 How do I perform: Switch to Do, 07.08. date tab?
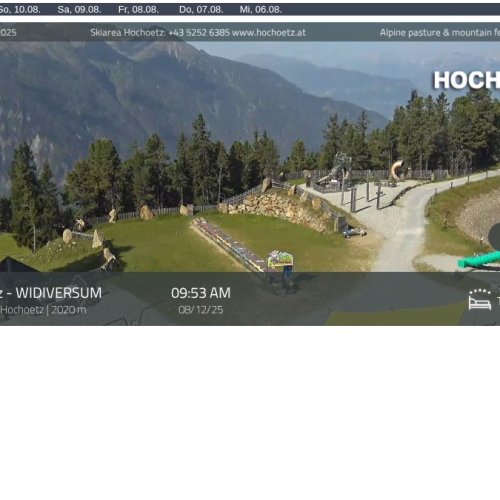[x=201, y=10]
